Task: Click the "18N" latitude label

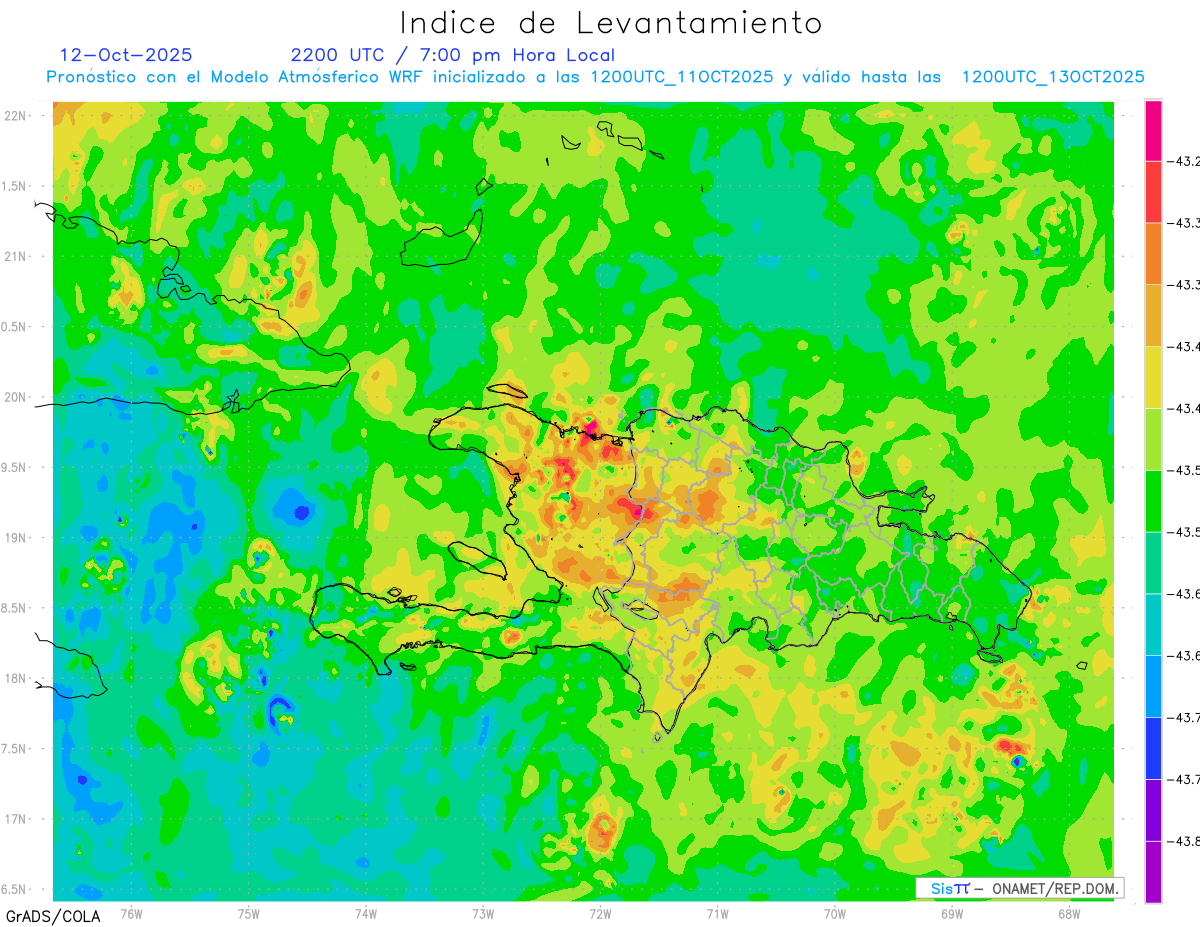Action: click(x=15, y=678)
